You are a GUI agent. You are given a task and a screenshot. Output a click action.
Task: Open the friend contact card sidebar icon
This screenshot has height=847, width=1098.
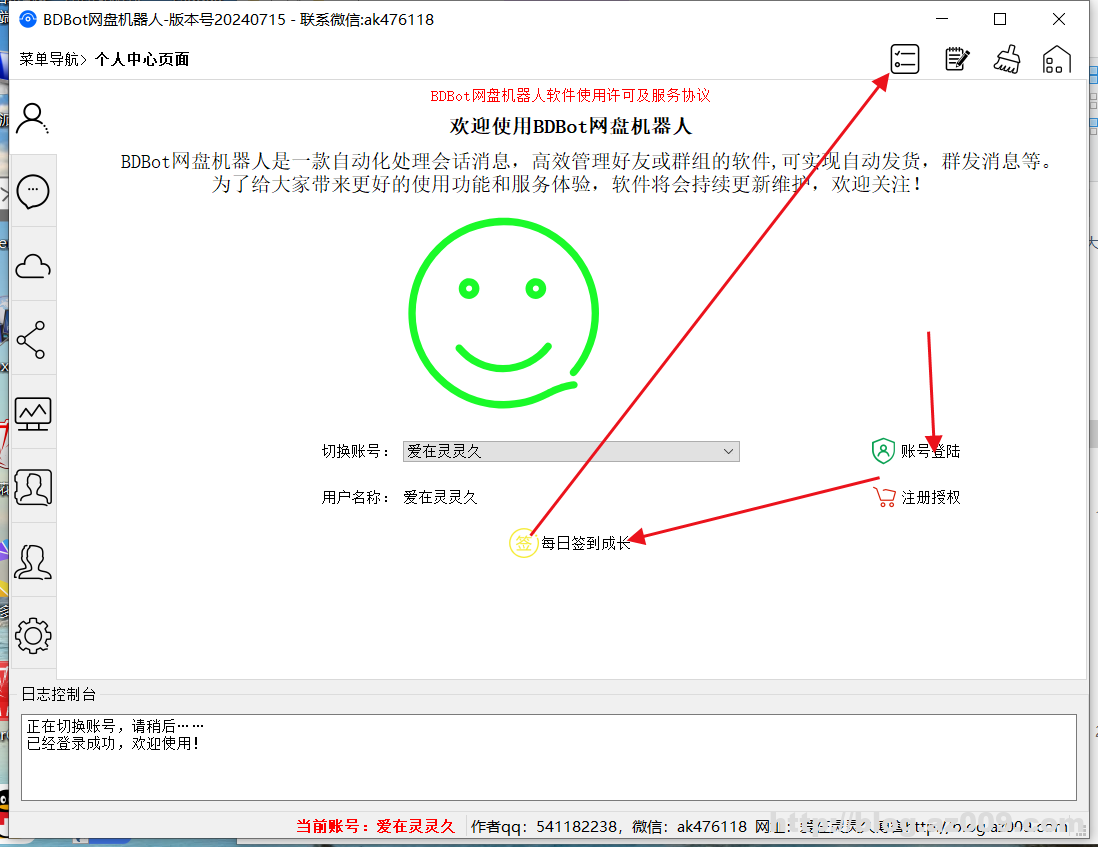click(33, 487)
